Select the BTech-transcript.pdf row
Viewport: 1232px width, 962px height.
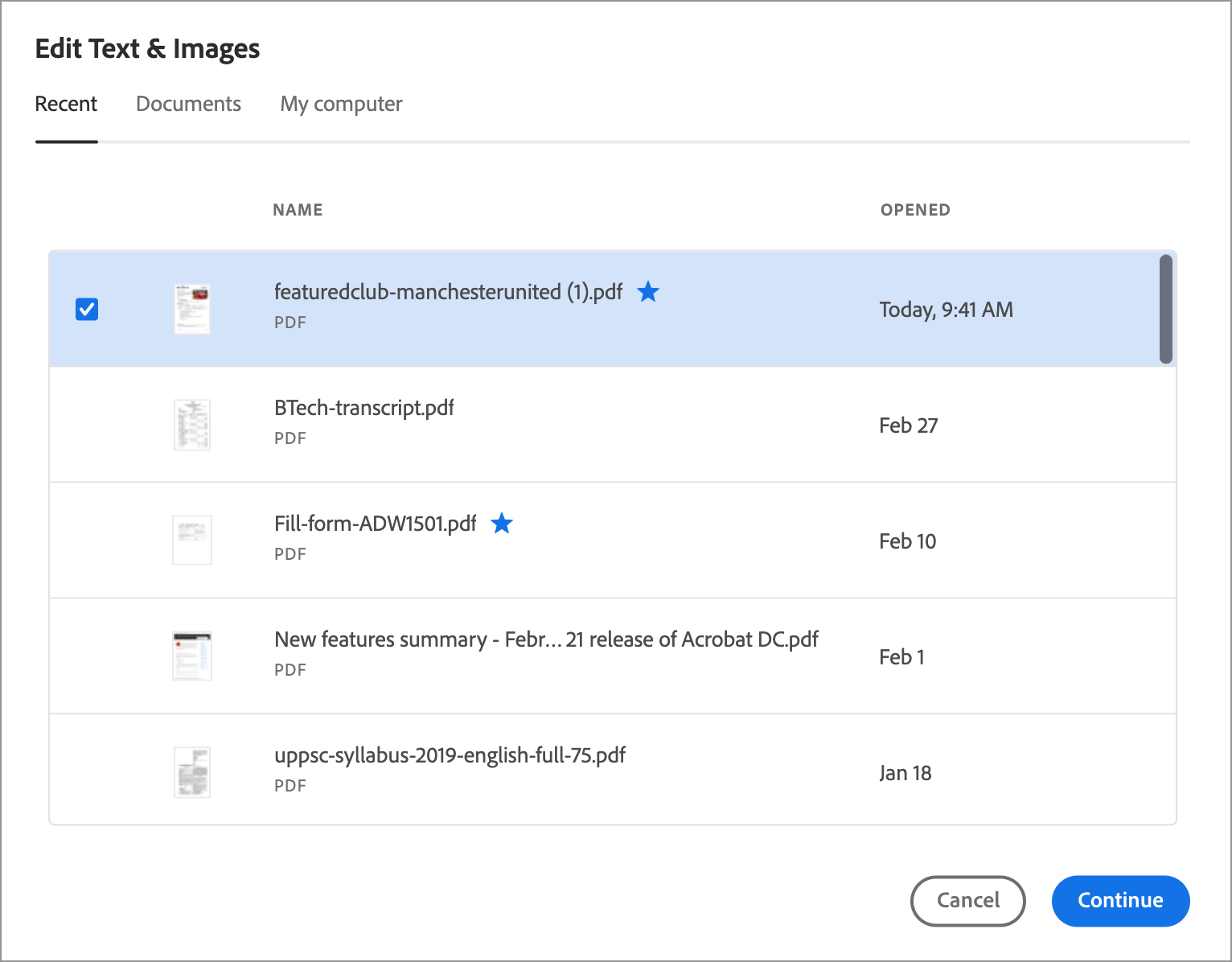[563, 425]
